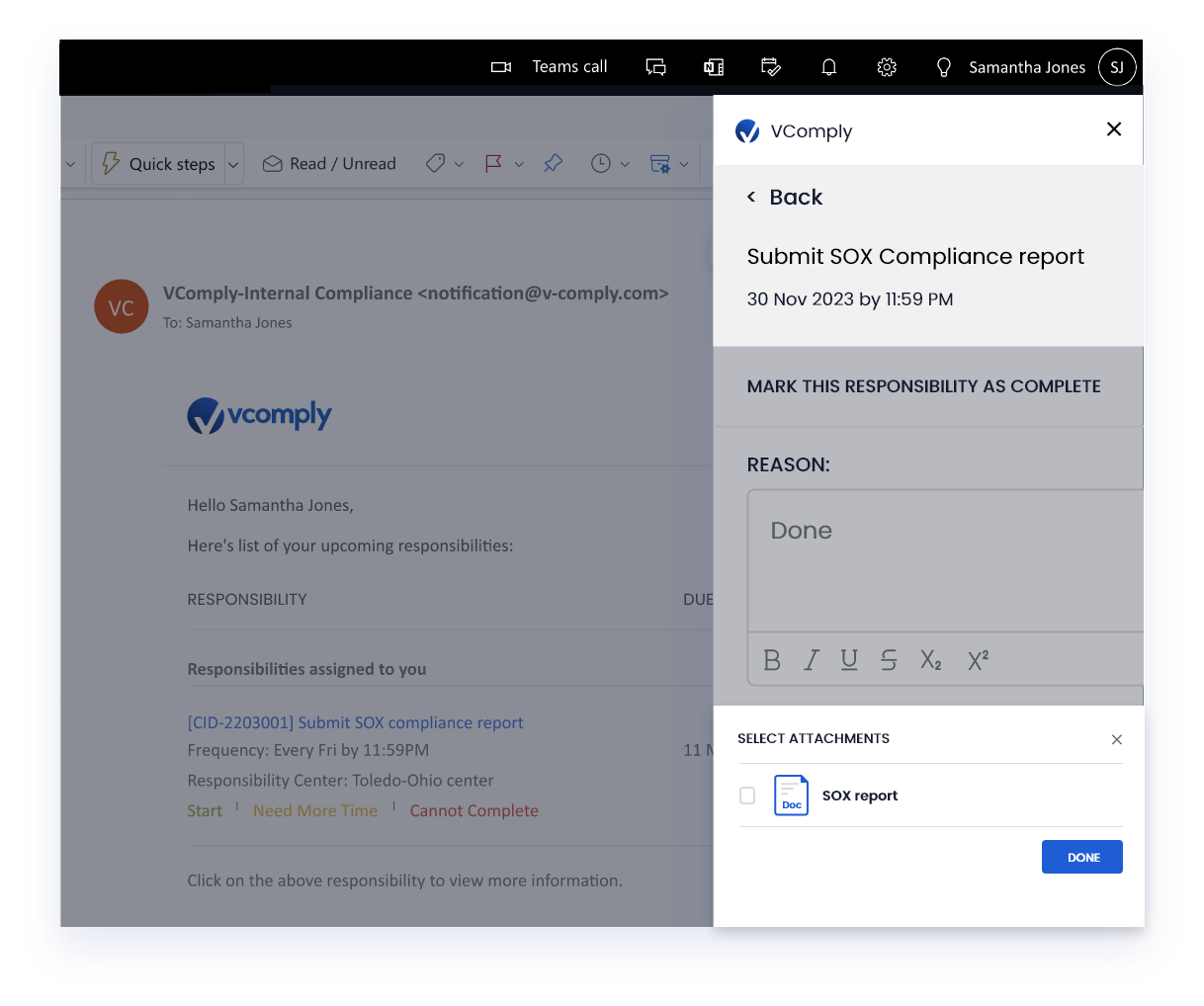
Task: Click the SOX report Doc file icon
Action: tap(791, 795)
